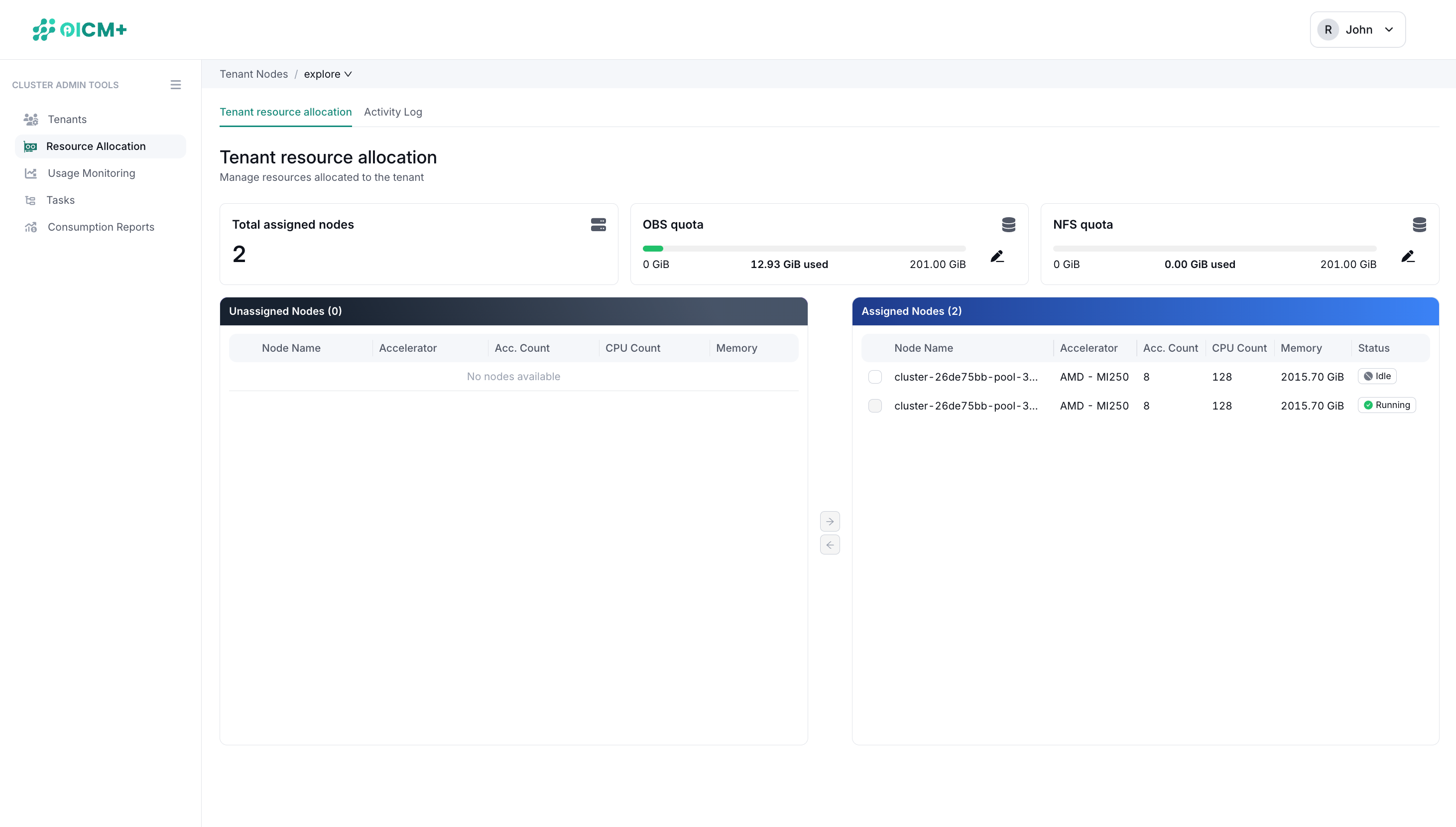The height and width of the screenshot is (827, 1456).
Task: Select the Tenants icon in sidebar
Action: click(x=31, y=119)
